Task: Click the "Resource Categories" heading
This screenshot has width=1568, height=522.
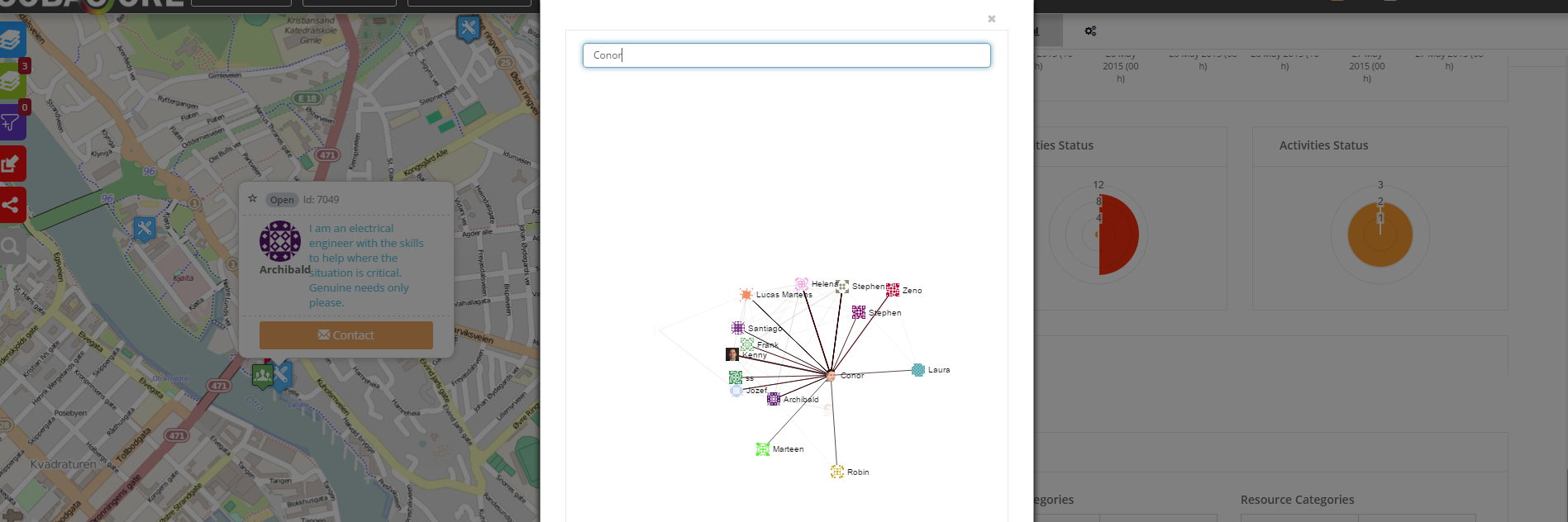Action: point(1297,500)
